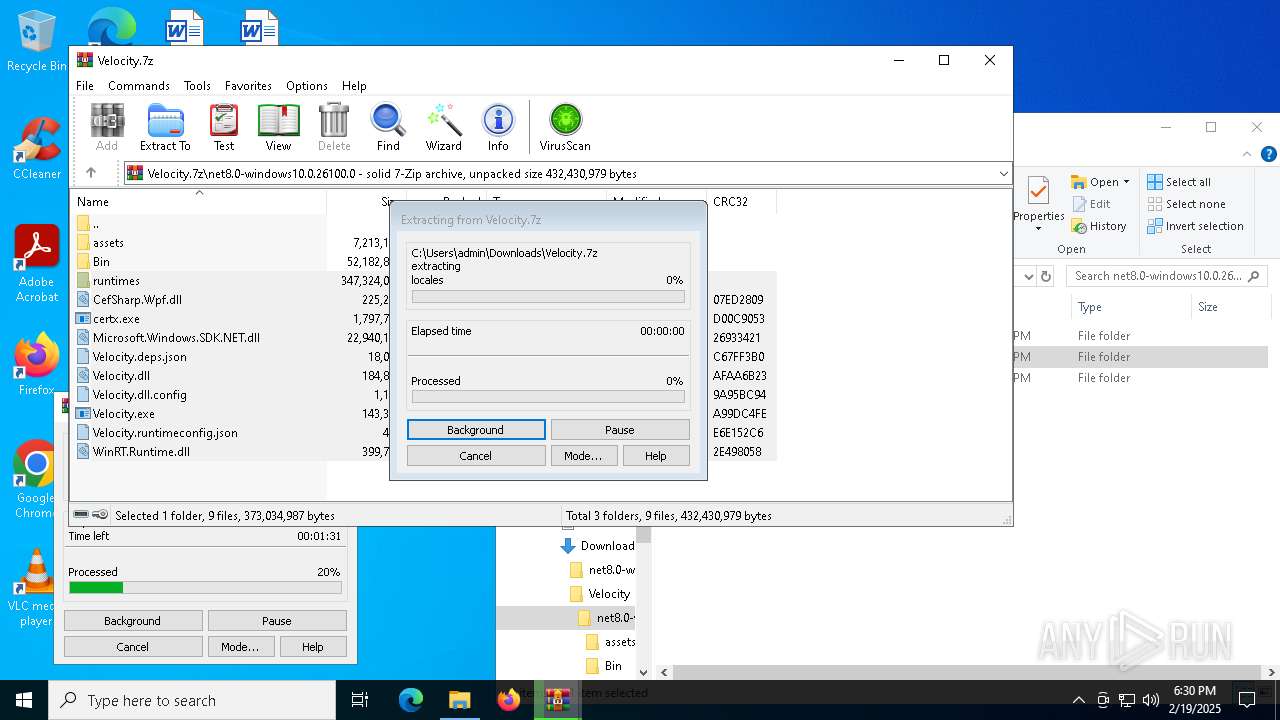The height and width of the screenshot is (720, 1280).
Task: Click Help in extracting dialog
Action: pos(656,456)
